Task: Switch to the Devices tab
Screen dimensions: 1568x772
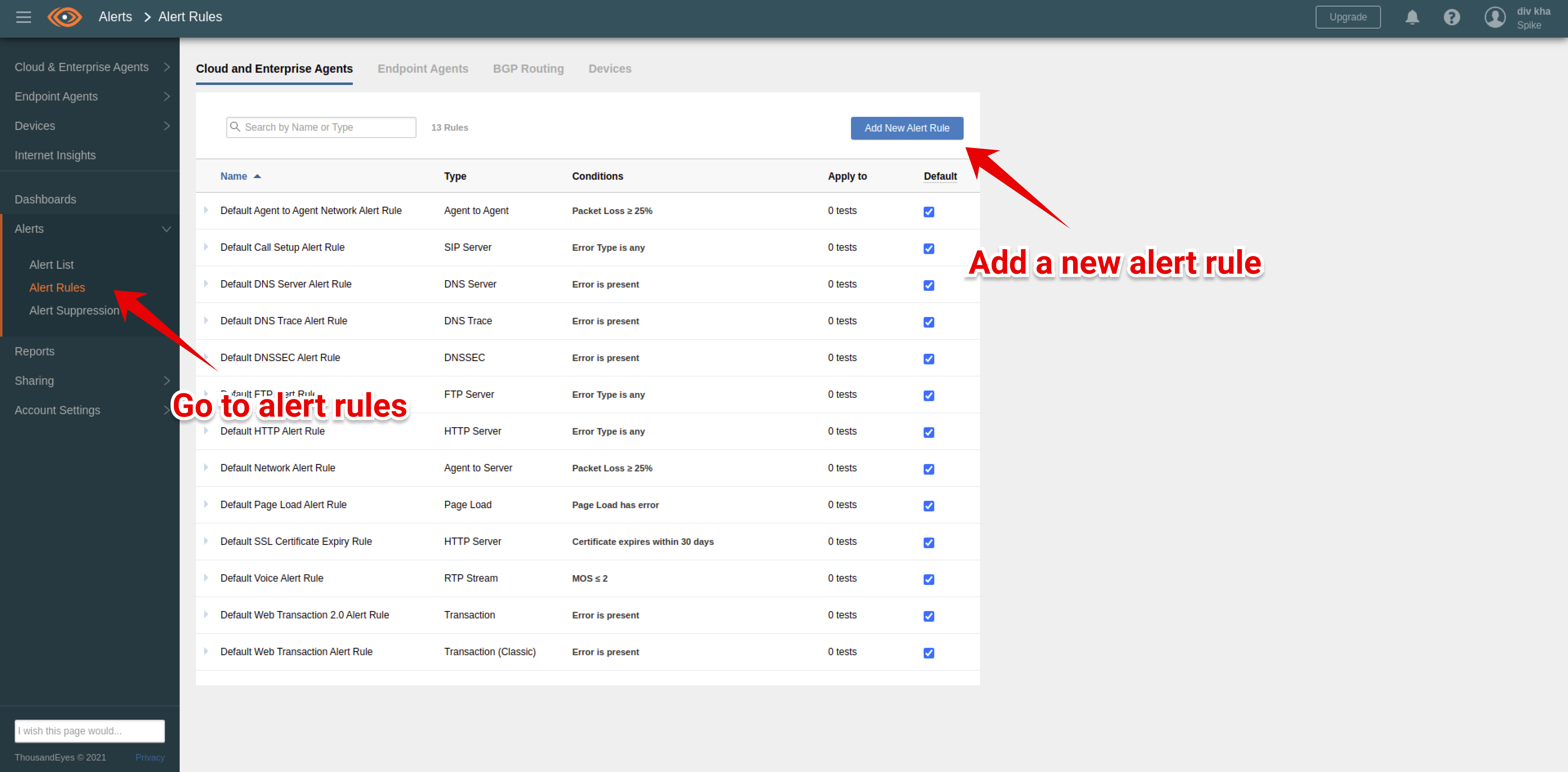Action: tap(610, 69)
